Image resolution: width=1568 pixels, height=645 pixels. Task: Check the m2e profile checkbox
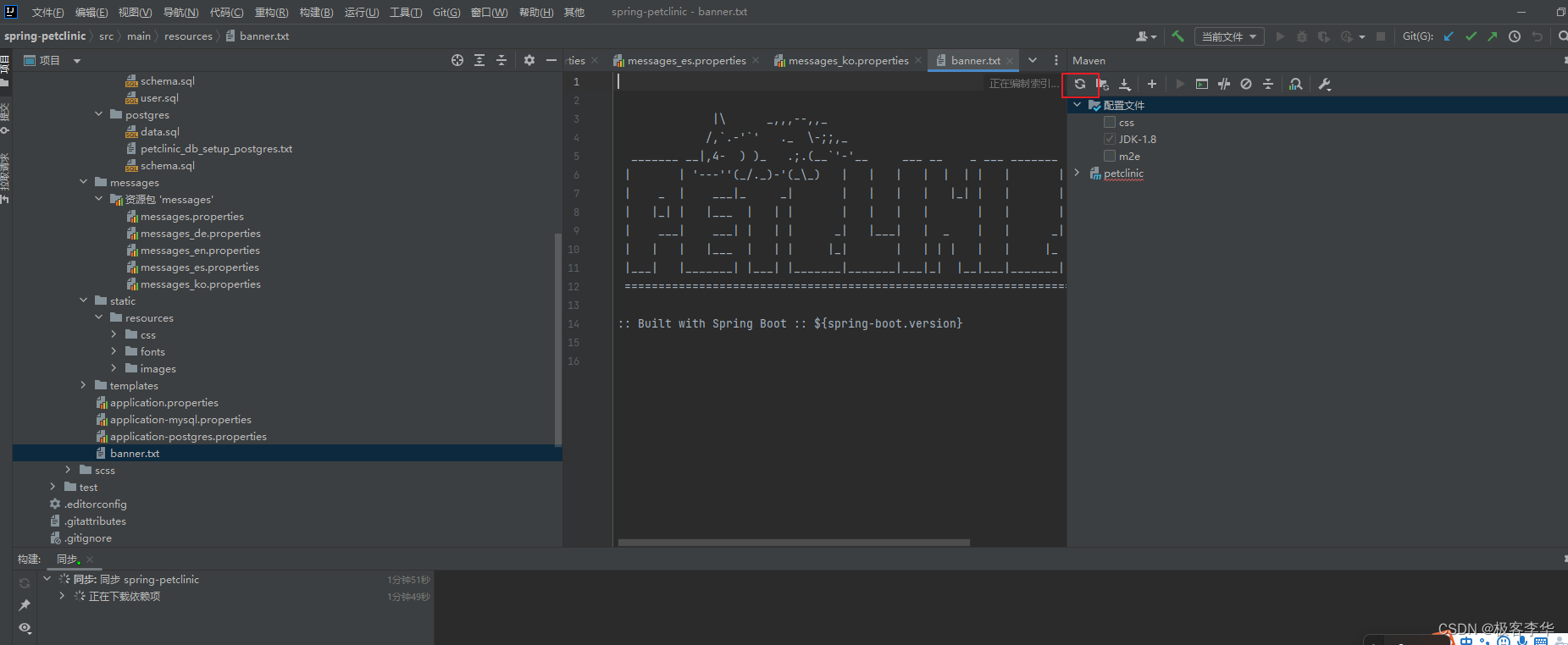(x=1110, y=157)
